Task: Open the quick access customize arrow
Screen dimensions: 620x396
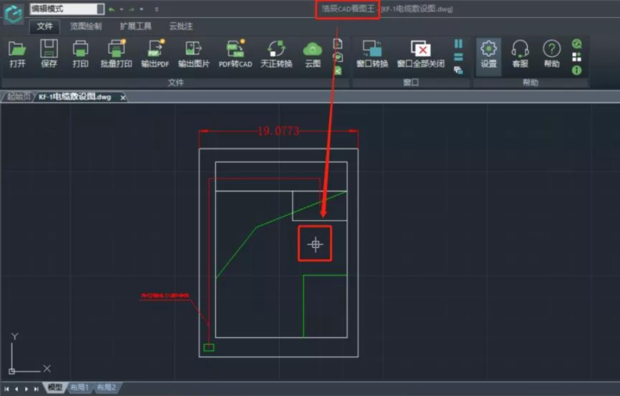Action: (157, 9)
